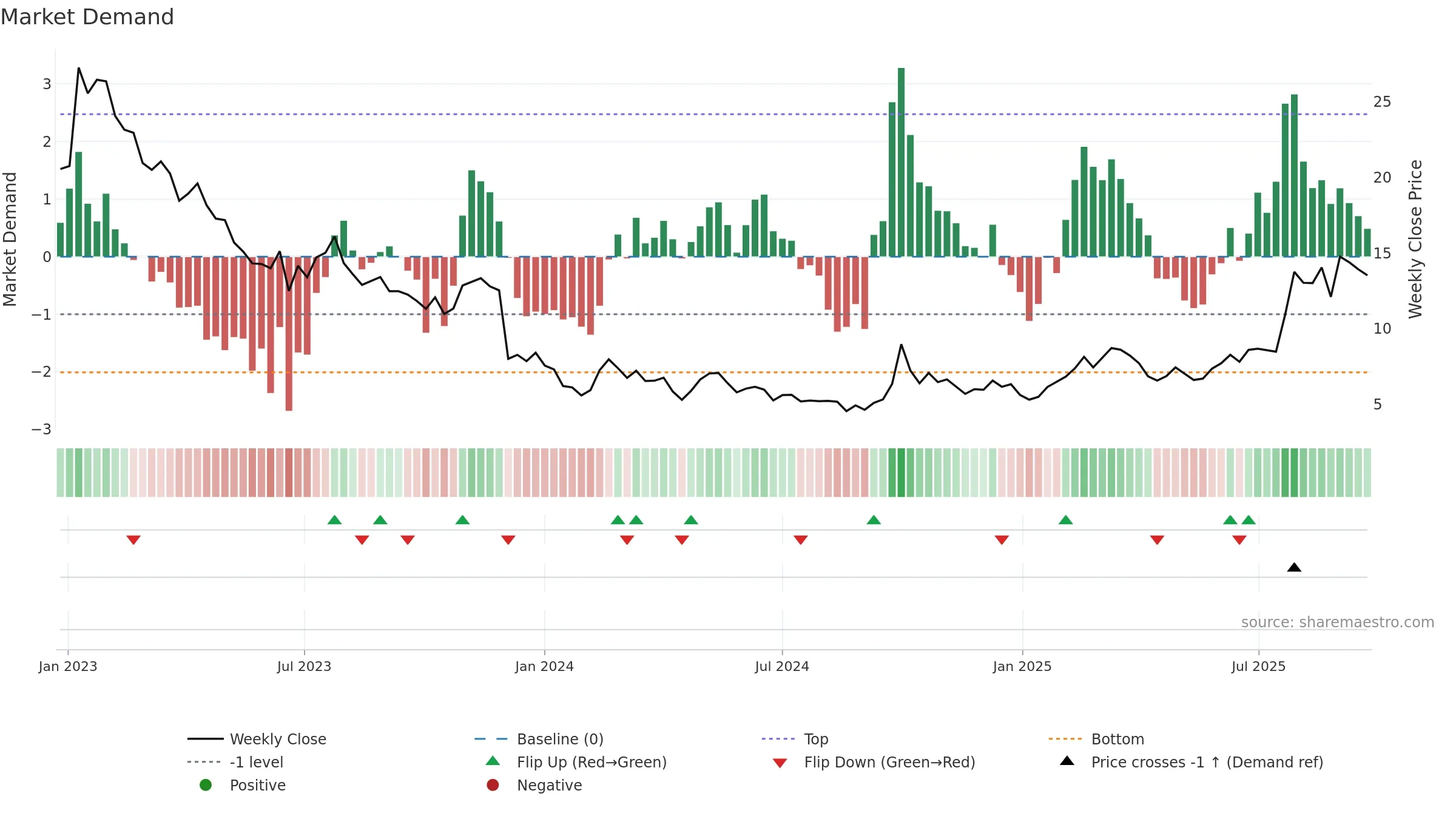Click the black Price crosses legend triangle icon
1456x819 pixels.
coord(1067,761)
